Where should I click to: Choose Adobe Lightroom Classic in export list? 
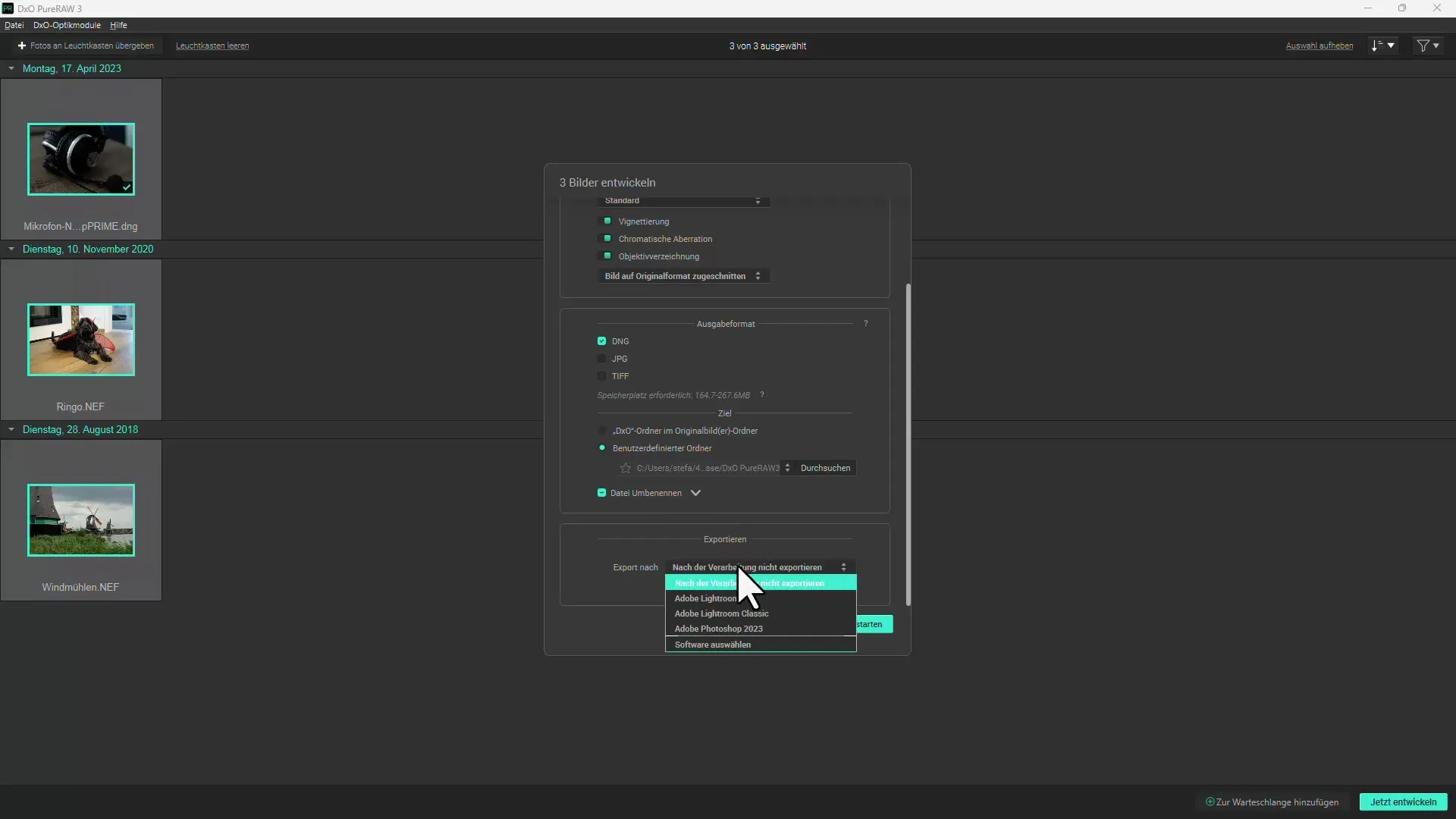point(761,613)
